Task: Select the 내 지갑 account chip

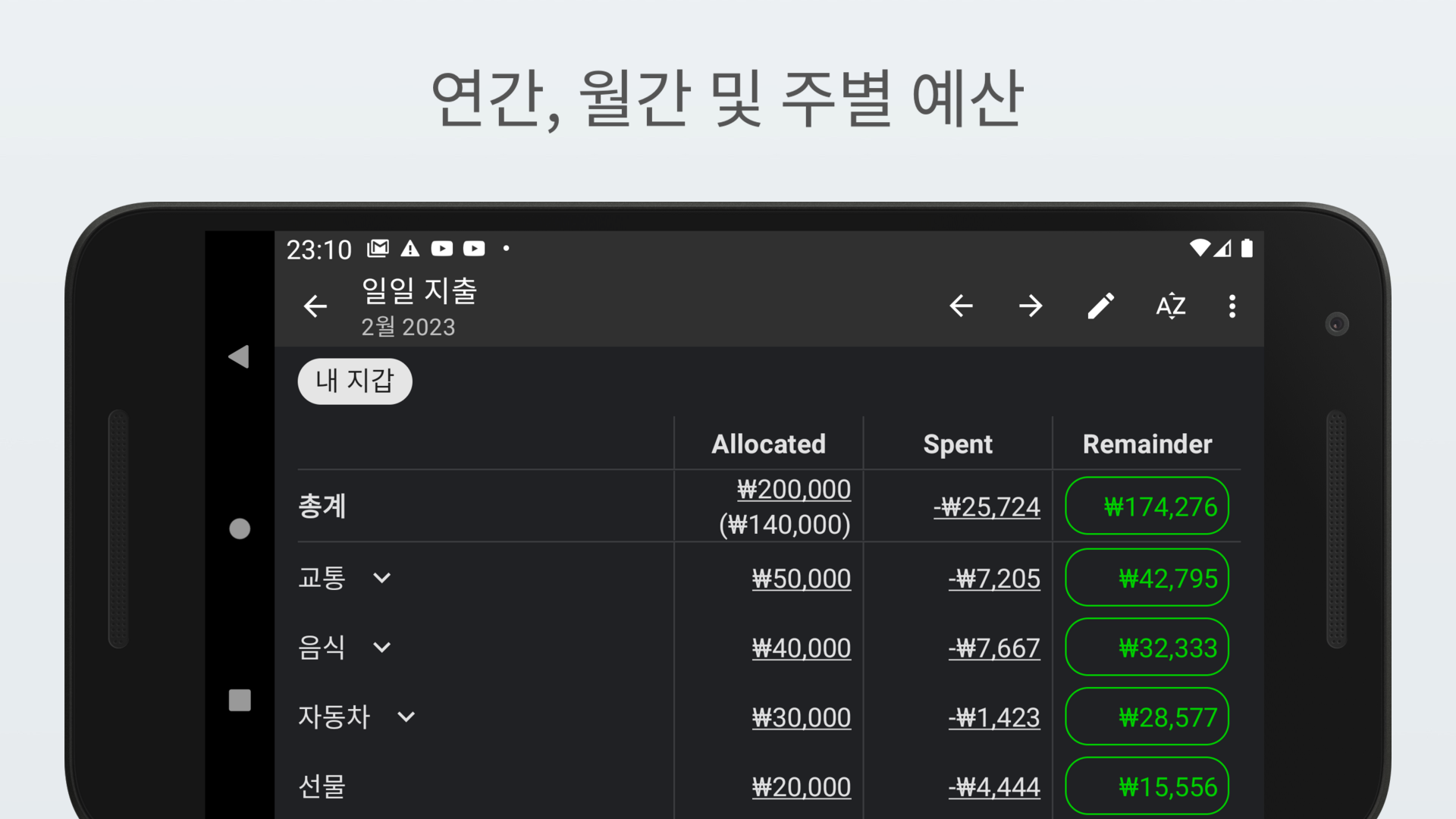Action: click(x=355, y=381)
